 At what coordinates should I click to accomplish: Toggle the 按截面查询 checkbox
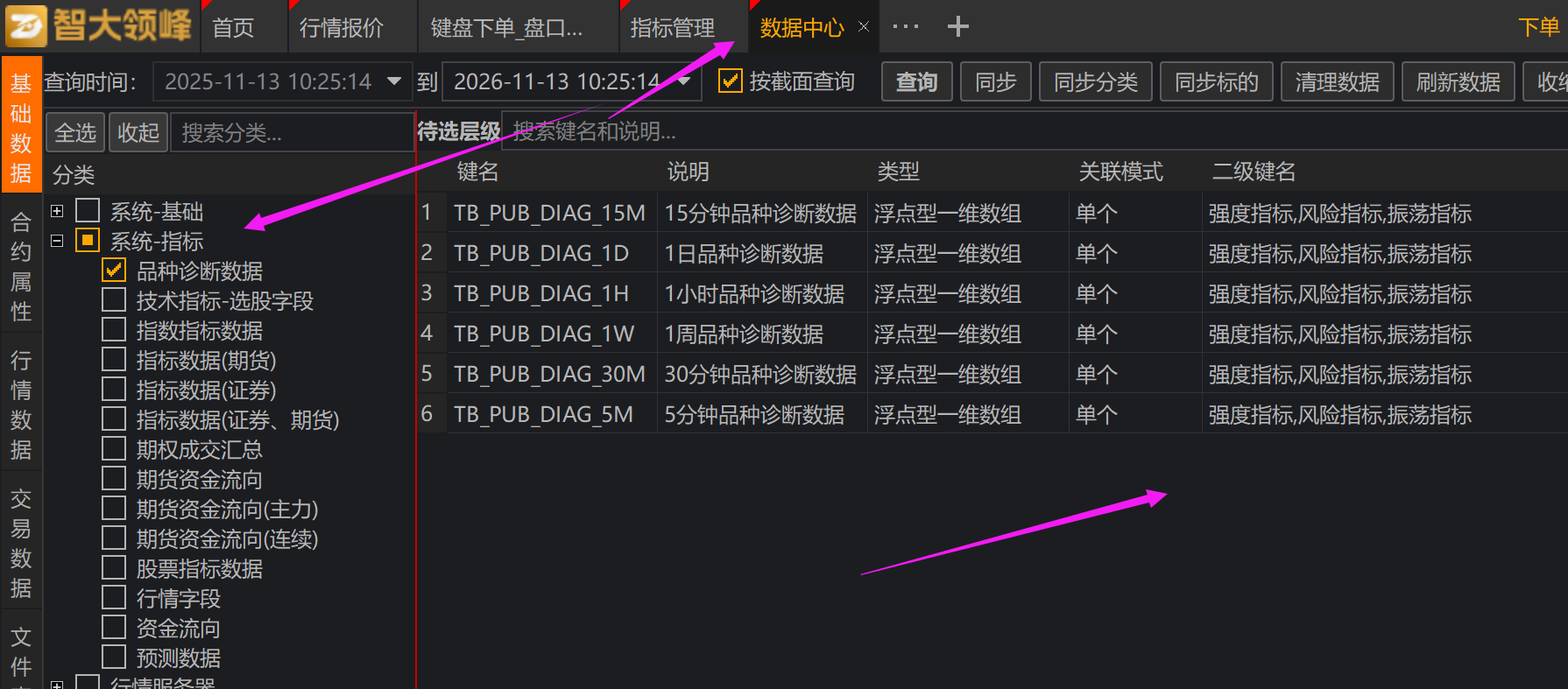730,81
